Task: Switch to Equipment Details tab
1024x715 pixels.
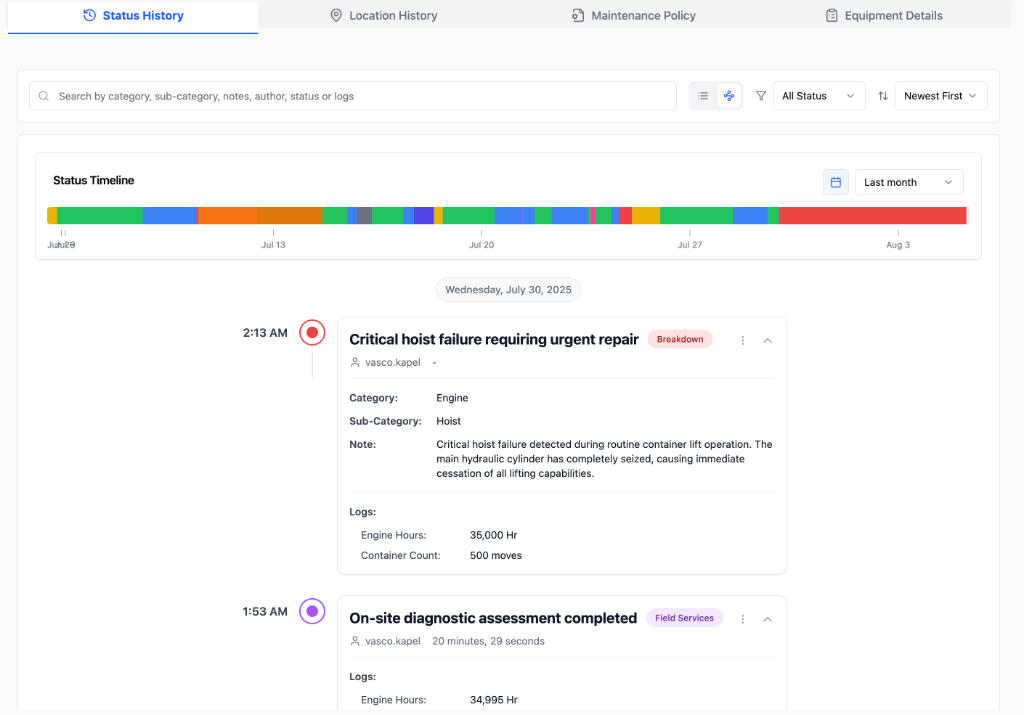Action: click(x=884, y=16)
